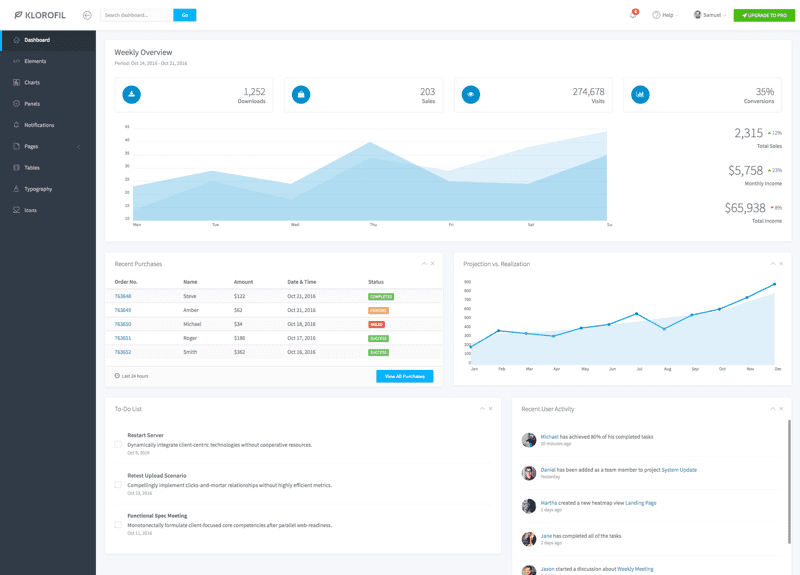
Task: Click the View All Purchases button
Action: [x=404, y=376]
